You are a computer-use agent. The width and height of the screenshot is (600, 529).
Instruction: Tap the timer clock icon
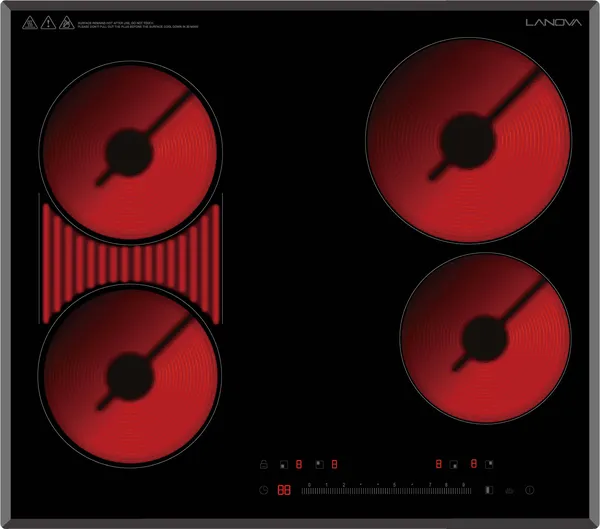point(264,490)
